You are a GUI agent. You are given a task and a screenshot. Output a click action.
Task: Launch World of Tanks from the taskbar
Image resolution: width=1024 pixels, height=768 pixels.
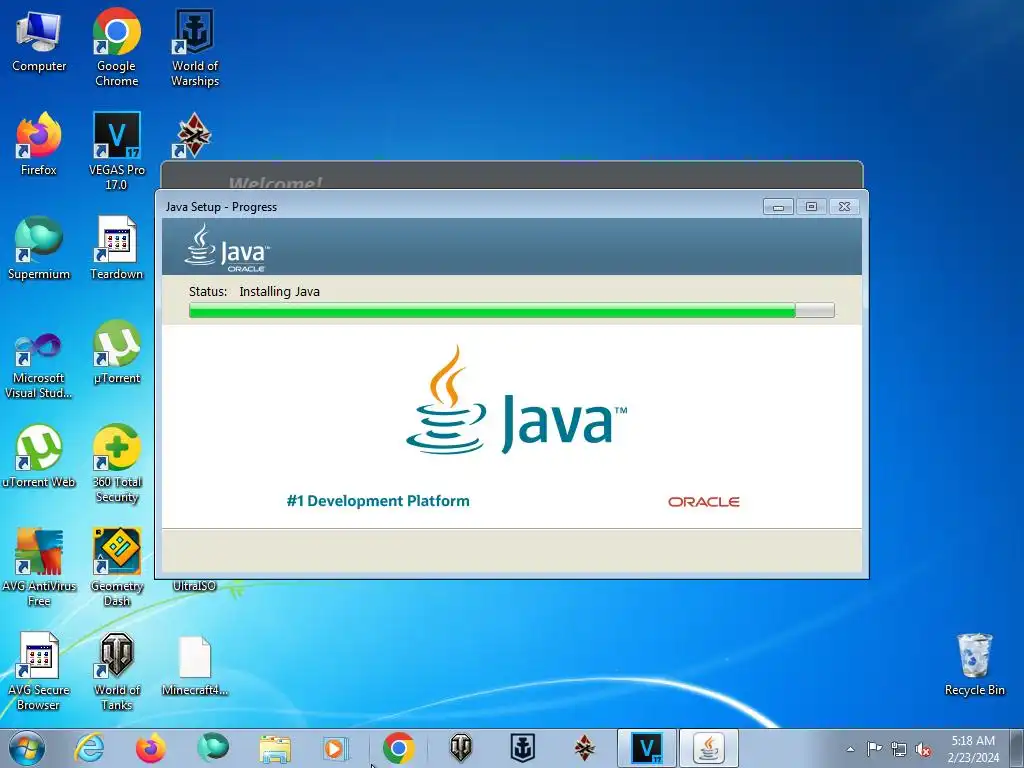[x=460, y=748]
